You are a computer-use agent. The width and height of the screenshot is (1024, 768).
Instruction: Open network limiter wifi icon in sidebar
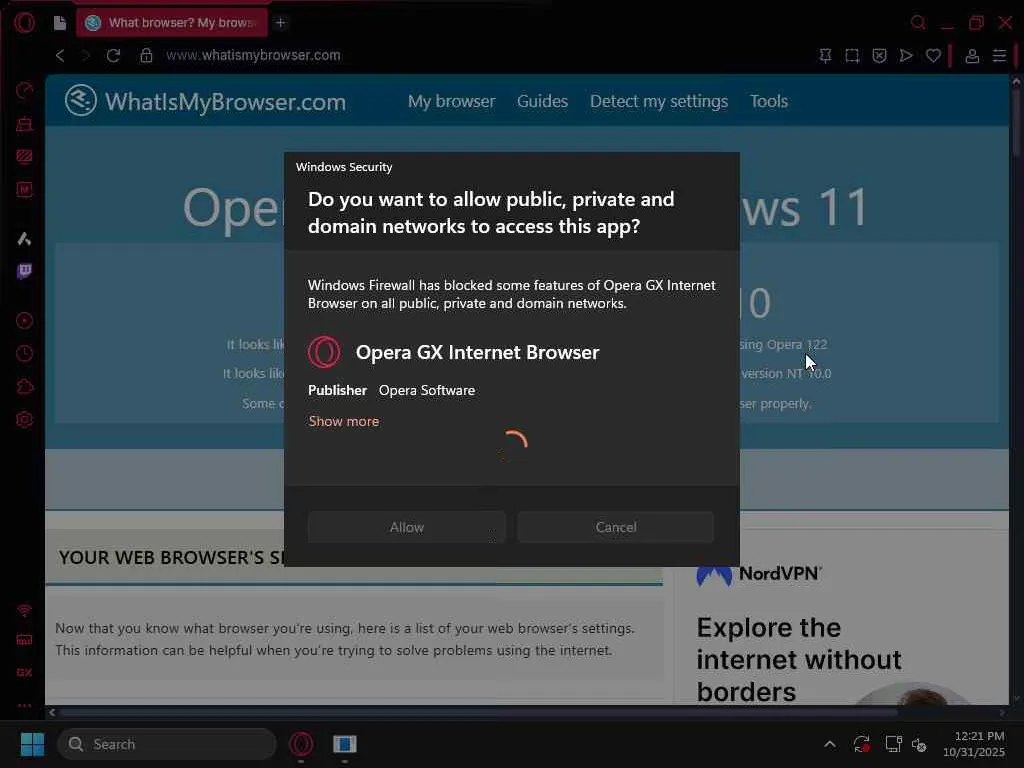coord(24,611)
